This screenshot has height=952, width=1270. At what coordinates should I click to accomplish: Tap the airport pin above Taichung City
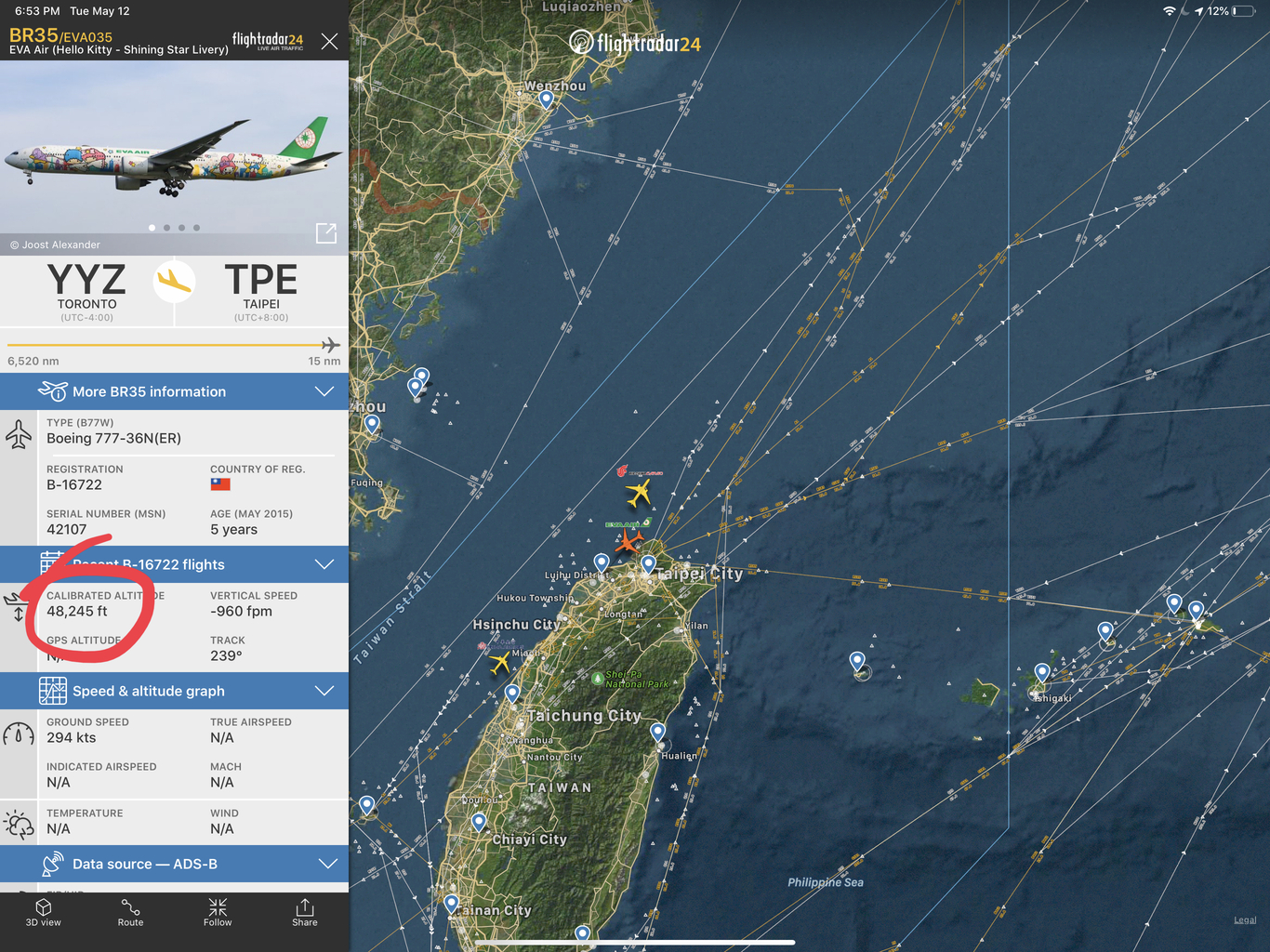tap(512, 694)
